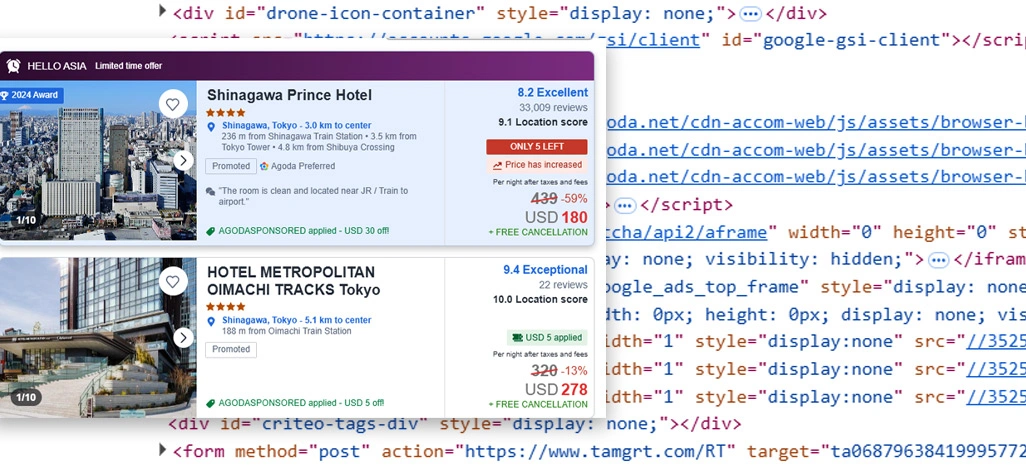Click the google_ads_top_frame attribute text
The image size is (1026, 466).
705,287
